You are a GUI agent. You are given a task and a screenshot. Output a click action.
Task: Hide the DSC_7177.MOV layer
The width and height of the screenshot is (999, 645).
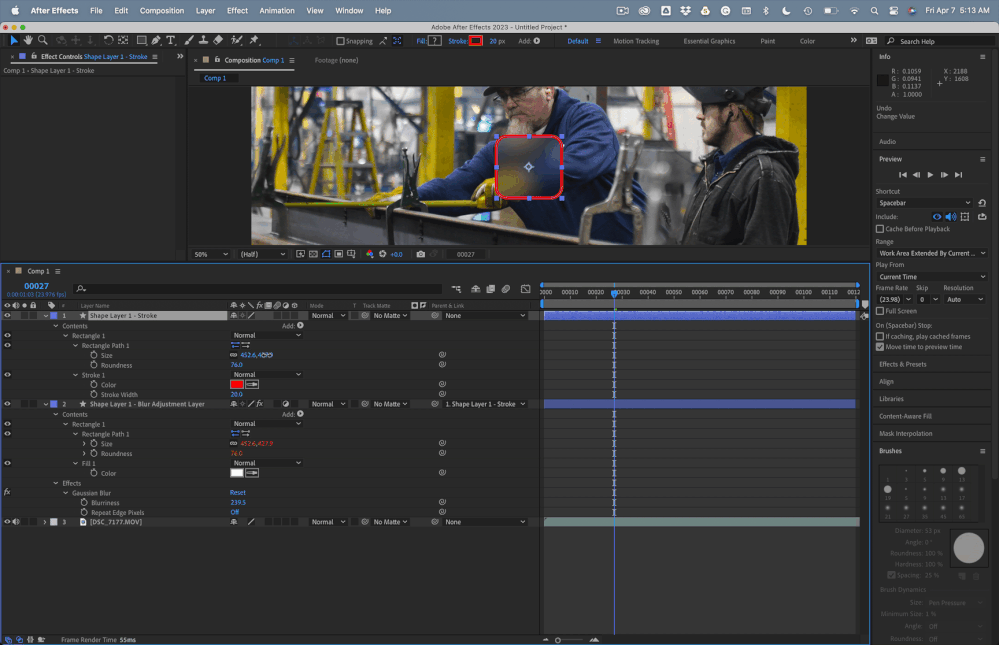coord(7,522)
